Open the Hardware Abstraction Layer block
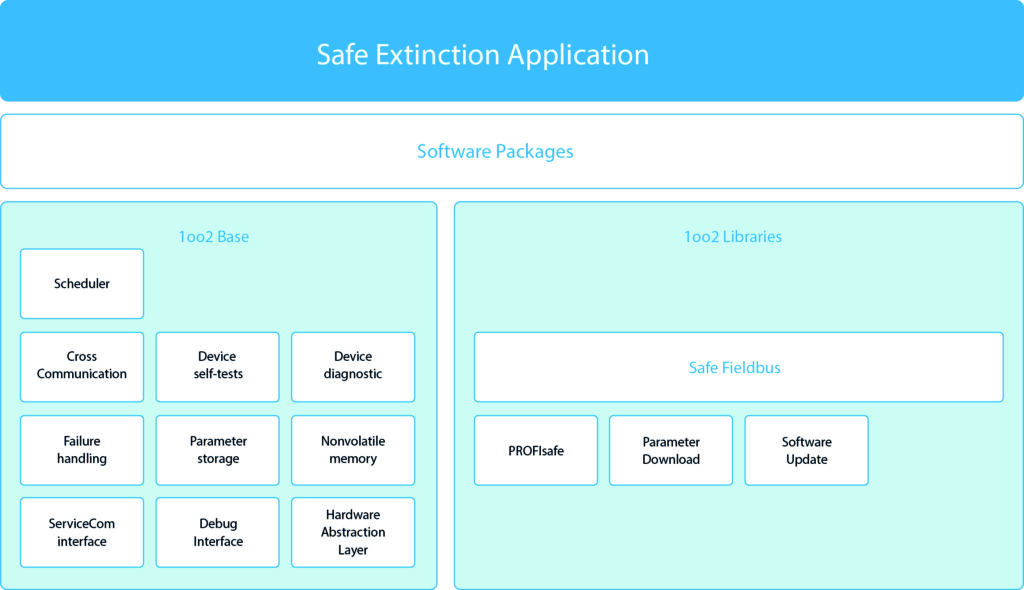Viewport: 1024px width, 590px height. [x=353, y=532]
